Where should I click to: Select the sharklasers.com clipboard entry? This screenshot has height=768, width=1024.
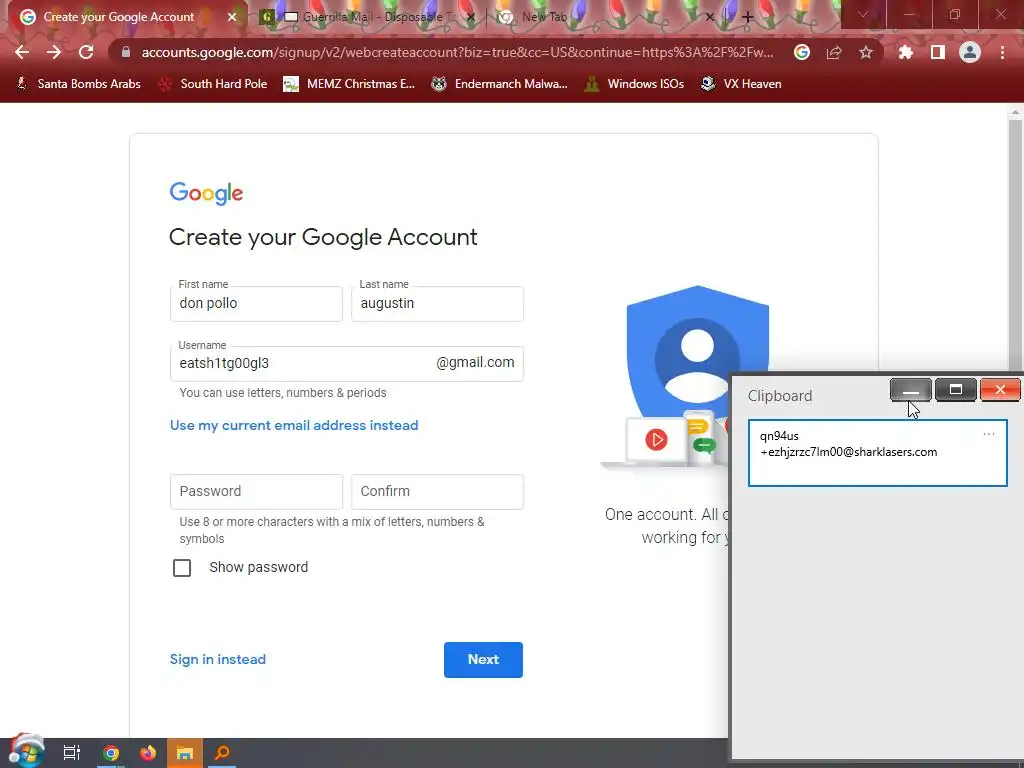pyautogui.click(x=878, y=453)
